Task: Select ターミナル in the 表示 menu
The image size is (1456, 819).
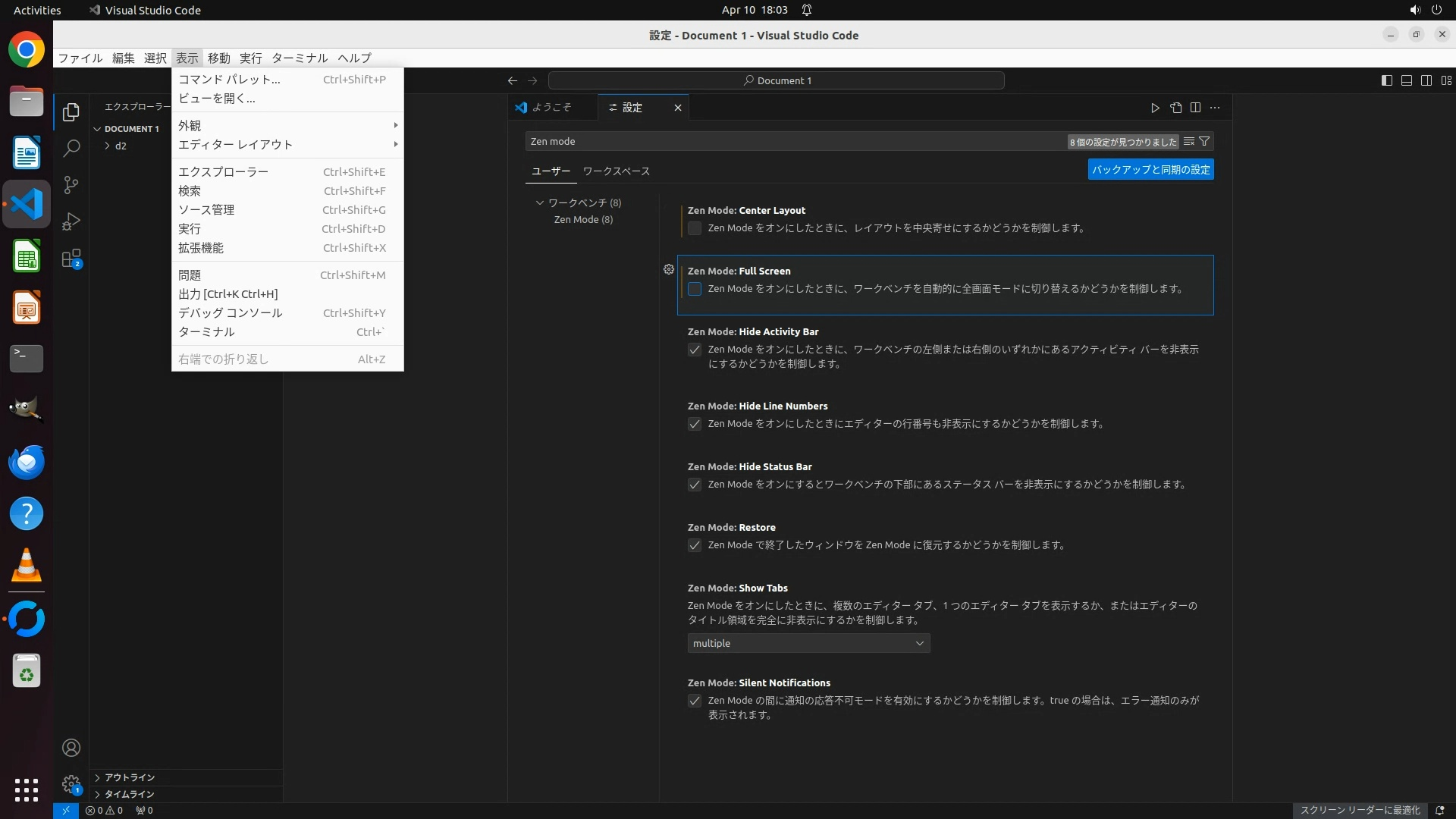Action: click(x=206, y=331)
